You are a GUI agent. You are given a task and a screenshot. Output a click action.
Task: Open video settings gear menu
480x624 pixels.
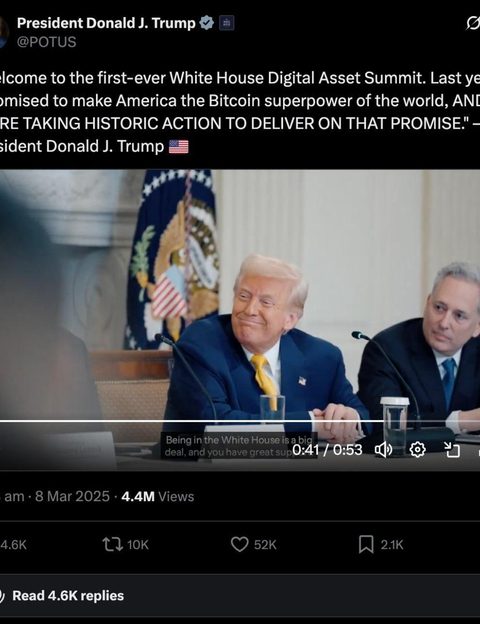[x=418, y=450]
